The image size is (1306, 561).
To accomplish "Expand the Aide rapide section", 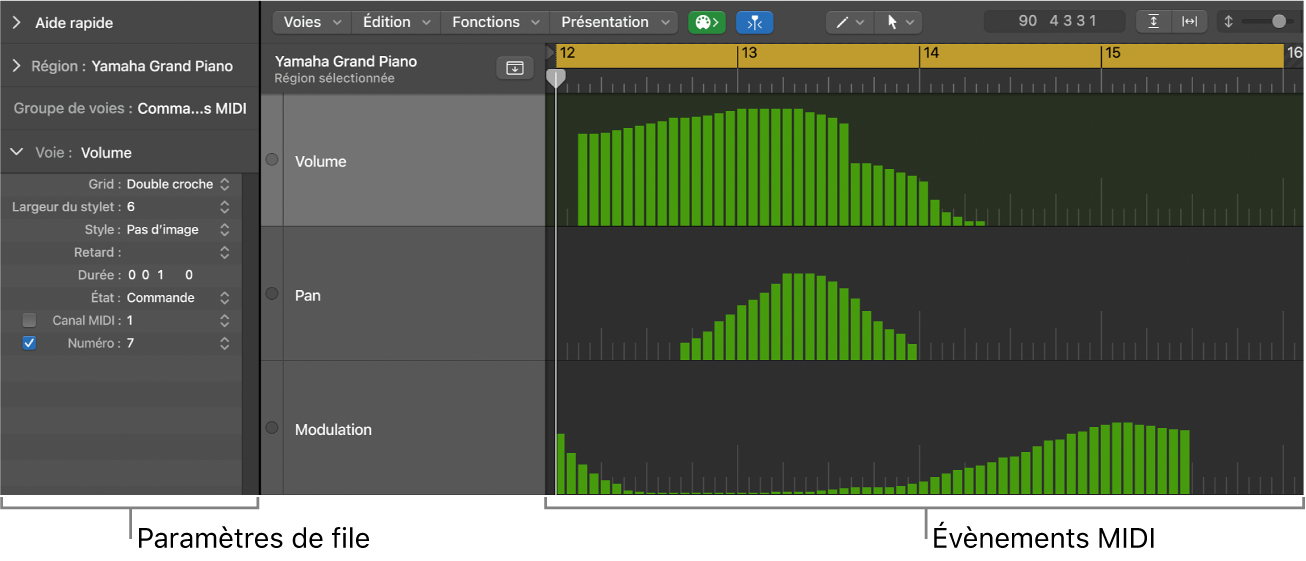I will pyautogui.click(x=17, y=22).
